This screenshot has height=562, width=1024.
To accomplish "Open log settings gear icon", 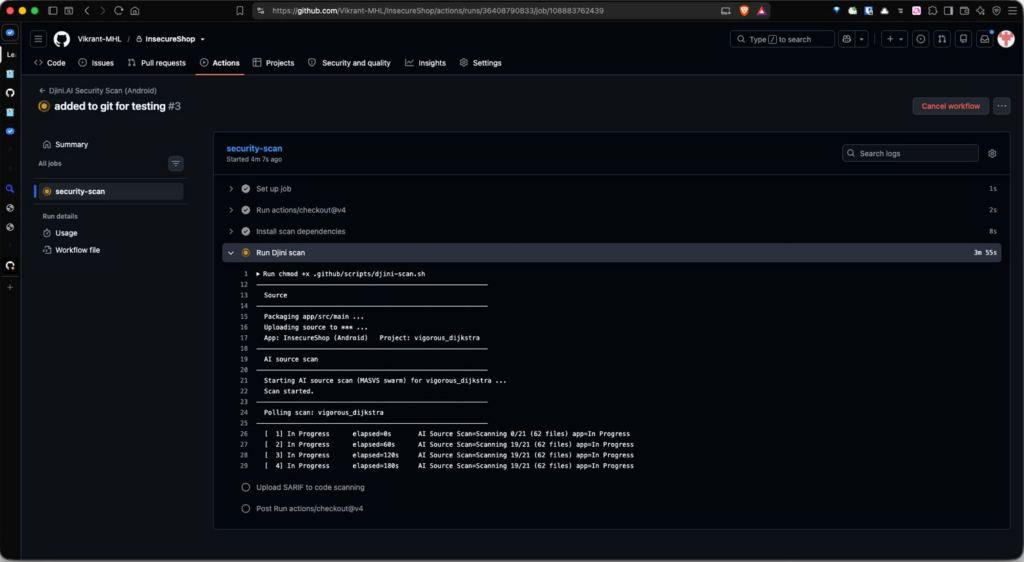I will pos(992,153).
